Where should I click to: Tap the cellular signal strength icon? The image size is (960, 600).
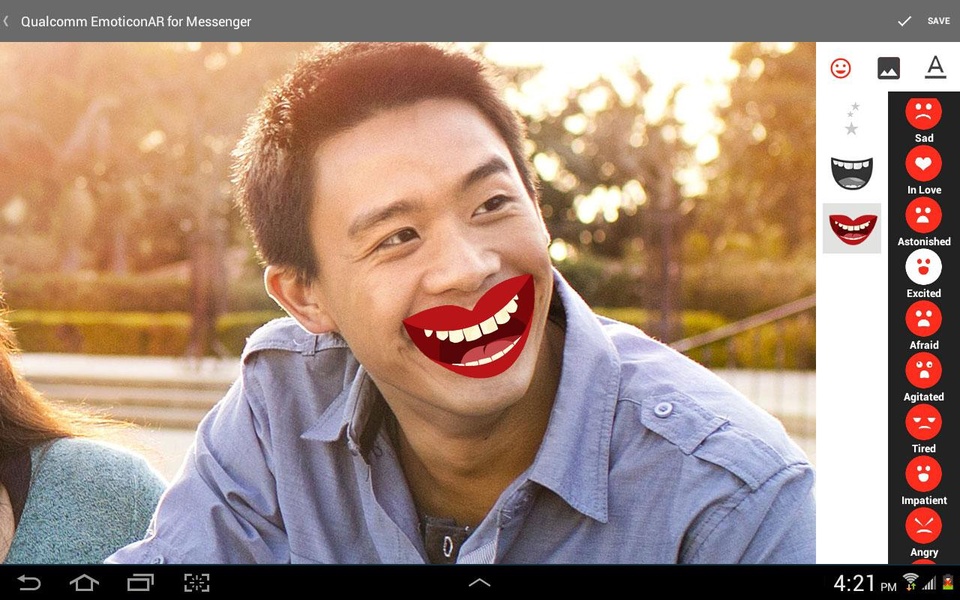click(x=929, y=582)
